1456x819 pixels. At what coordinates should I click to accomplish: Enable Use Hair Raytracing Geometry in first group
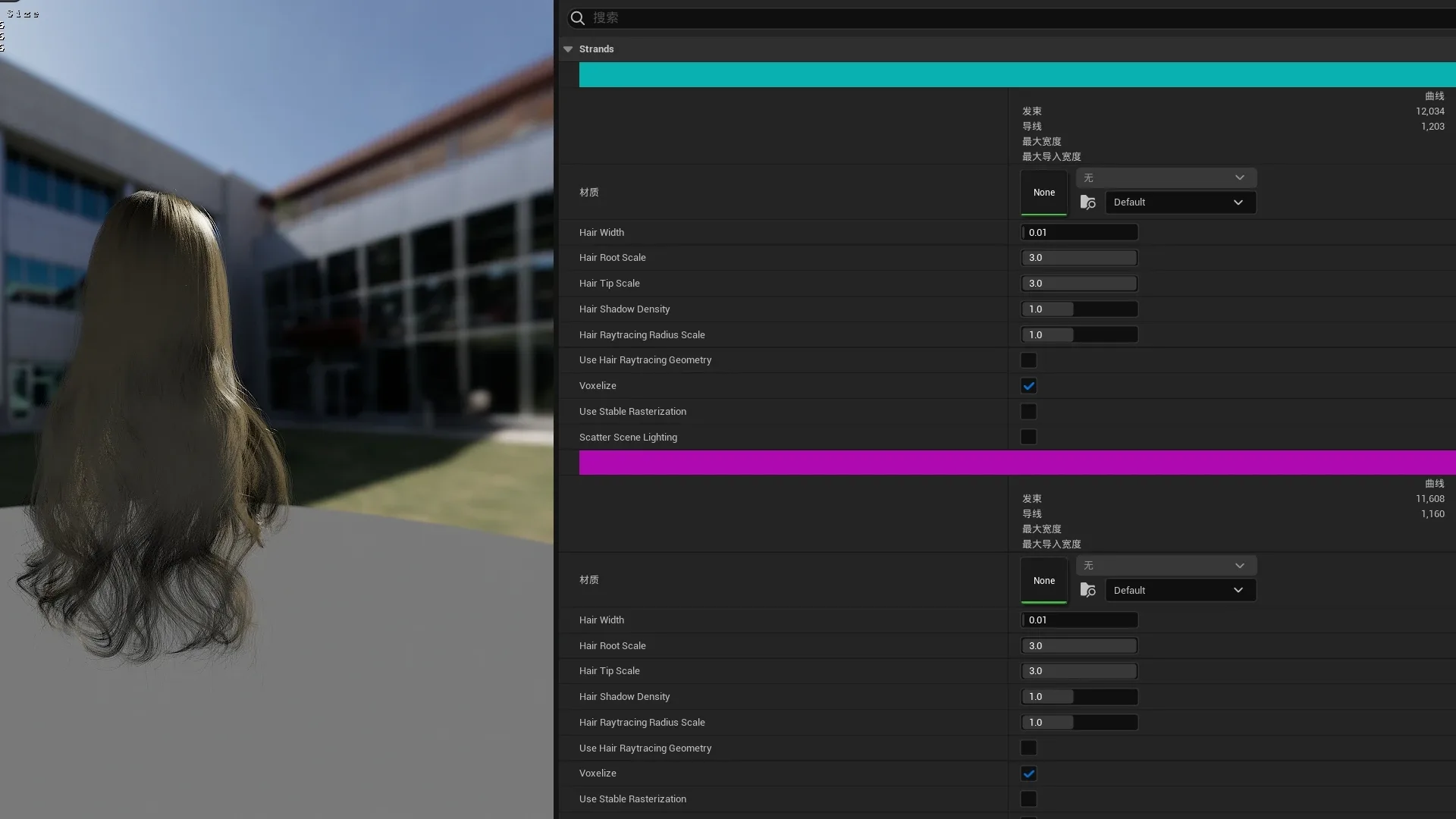click(1028, 360)
